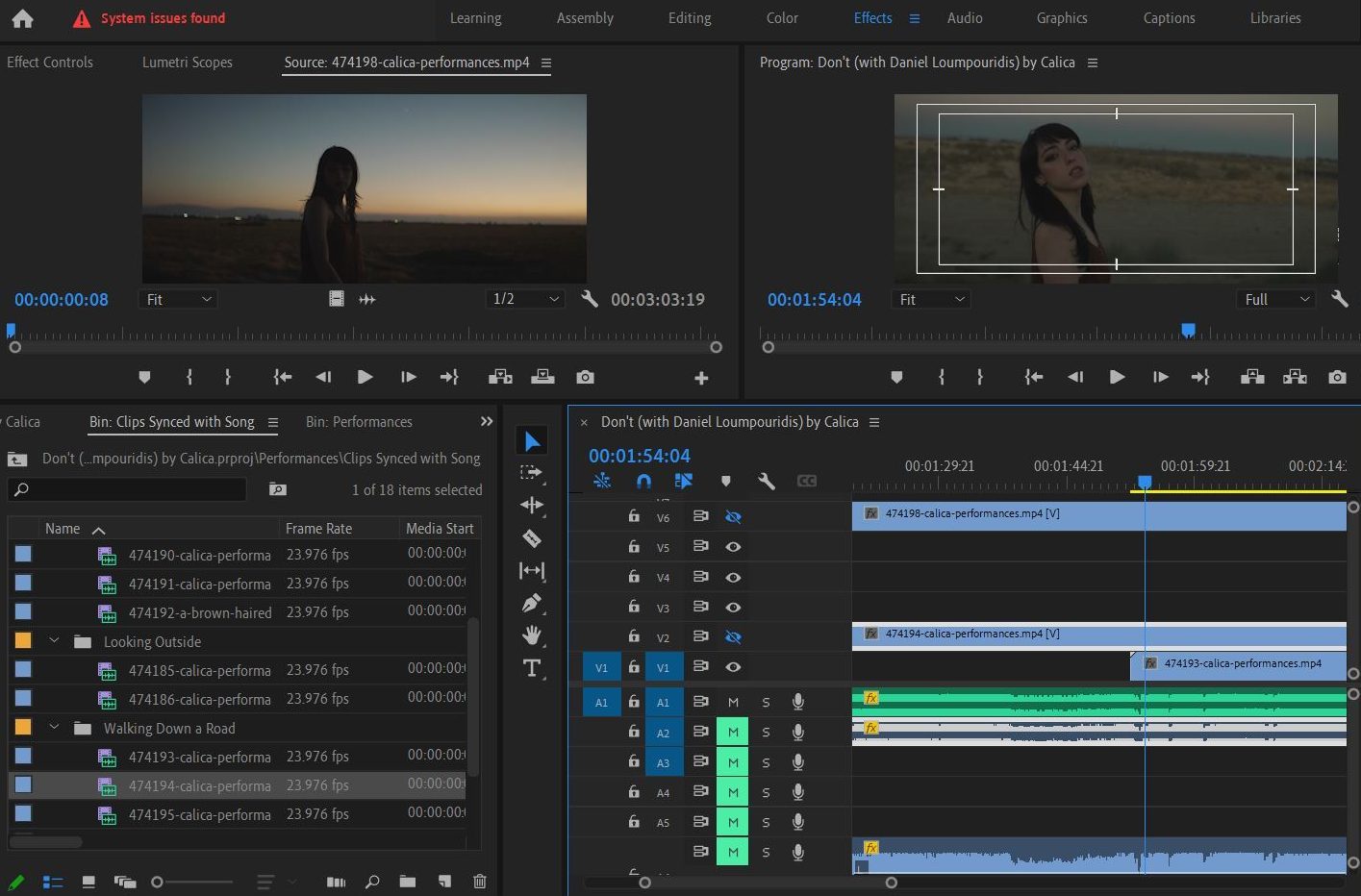Open timeline display settings wrench

767,481
